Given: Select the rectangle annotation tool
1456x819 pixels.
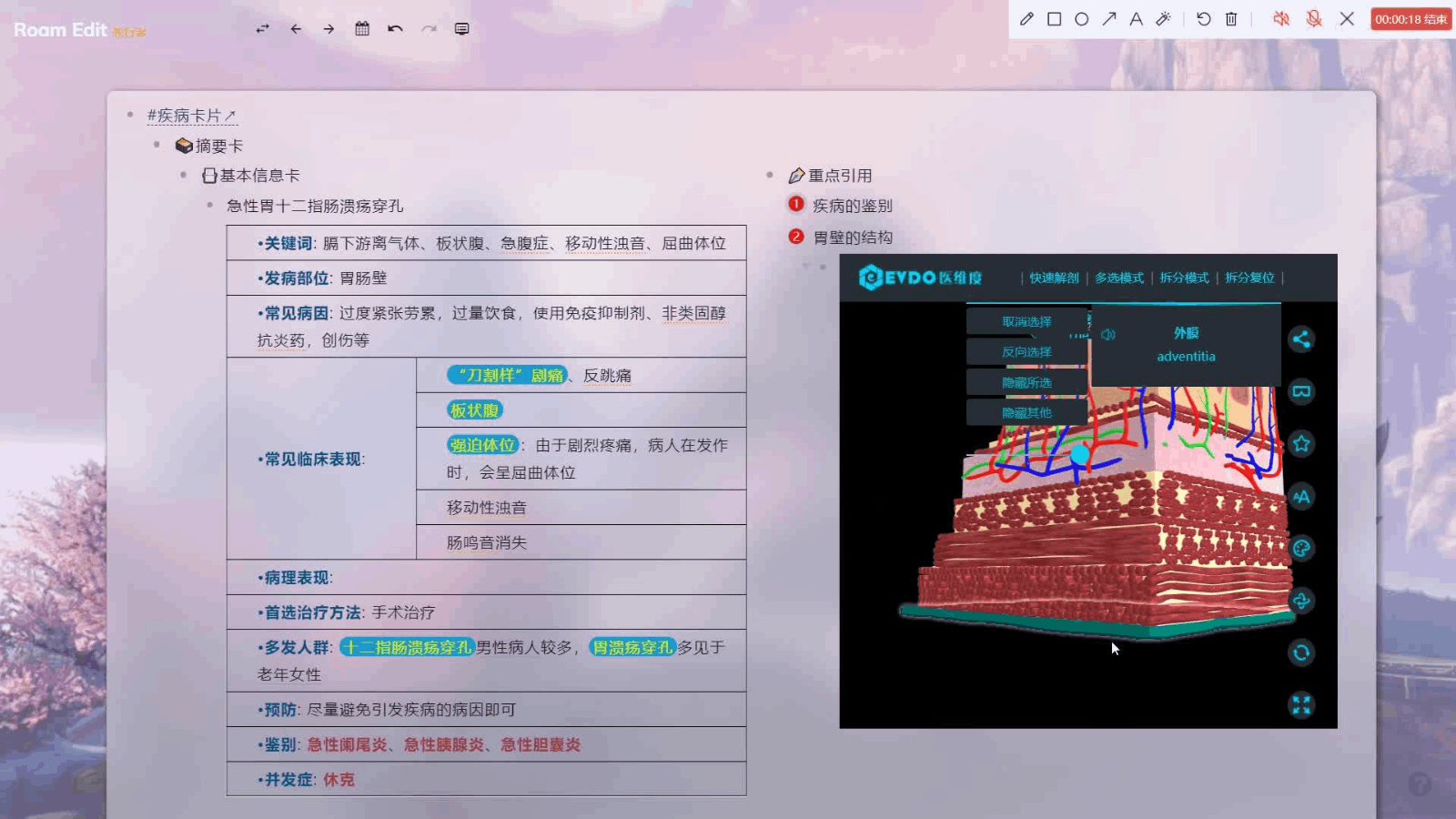Looking at the screenshot, I should [x=1055, y=18].
